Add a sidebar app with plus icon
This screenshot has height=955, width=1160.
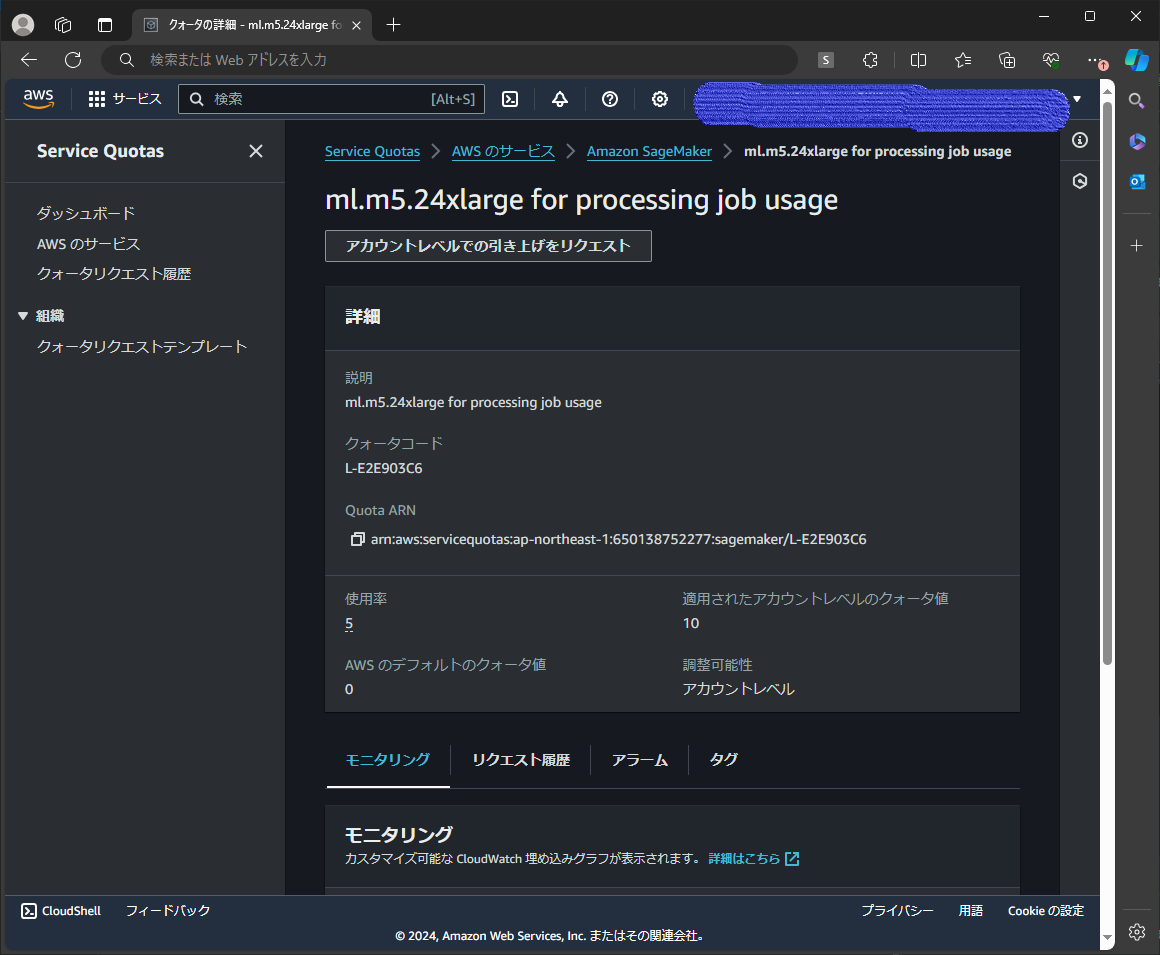[1137, 246]
